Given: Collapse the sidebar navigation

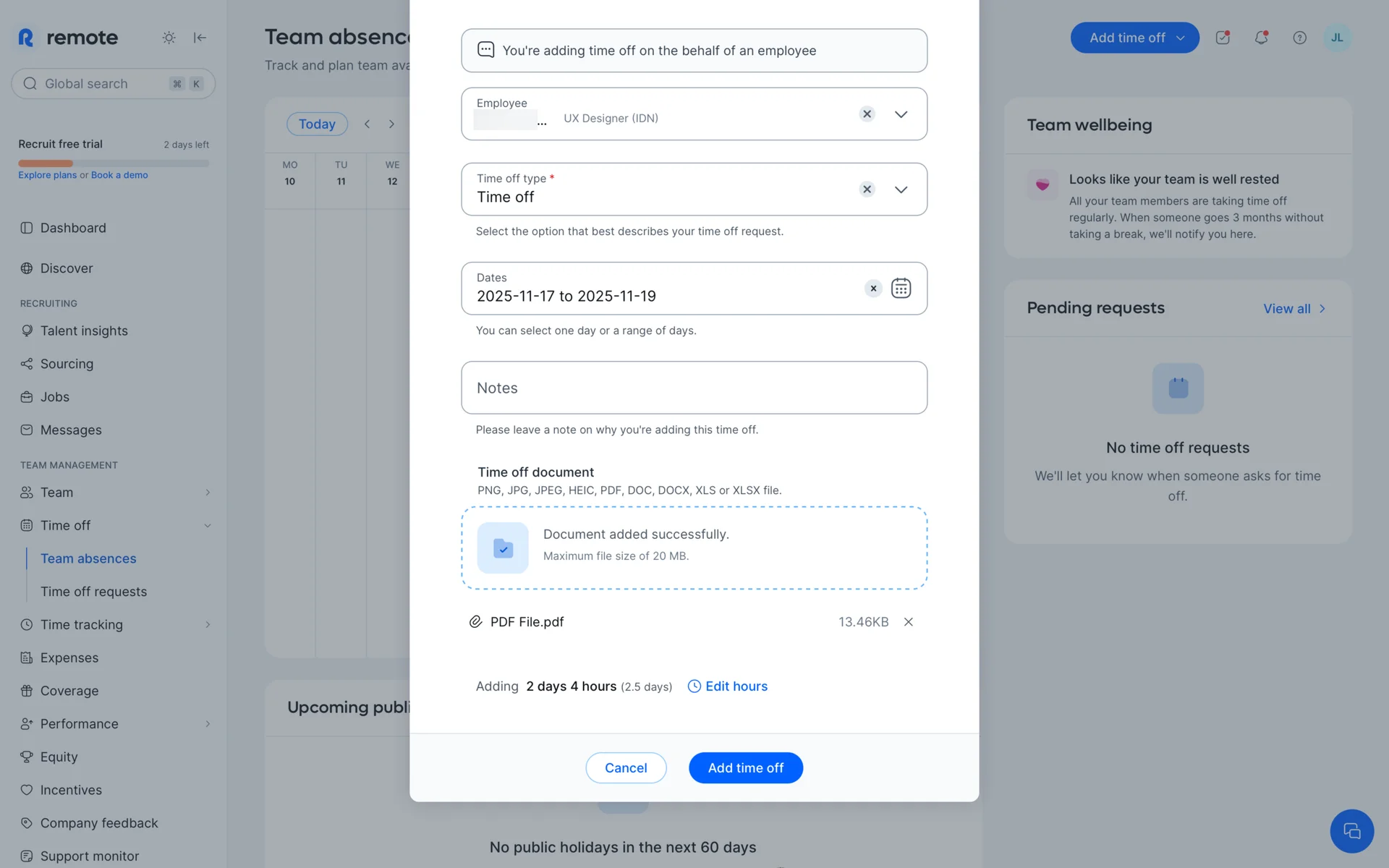Looking at the screenshot, I should [x=200, y=38].
